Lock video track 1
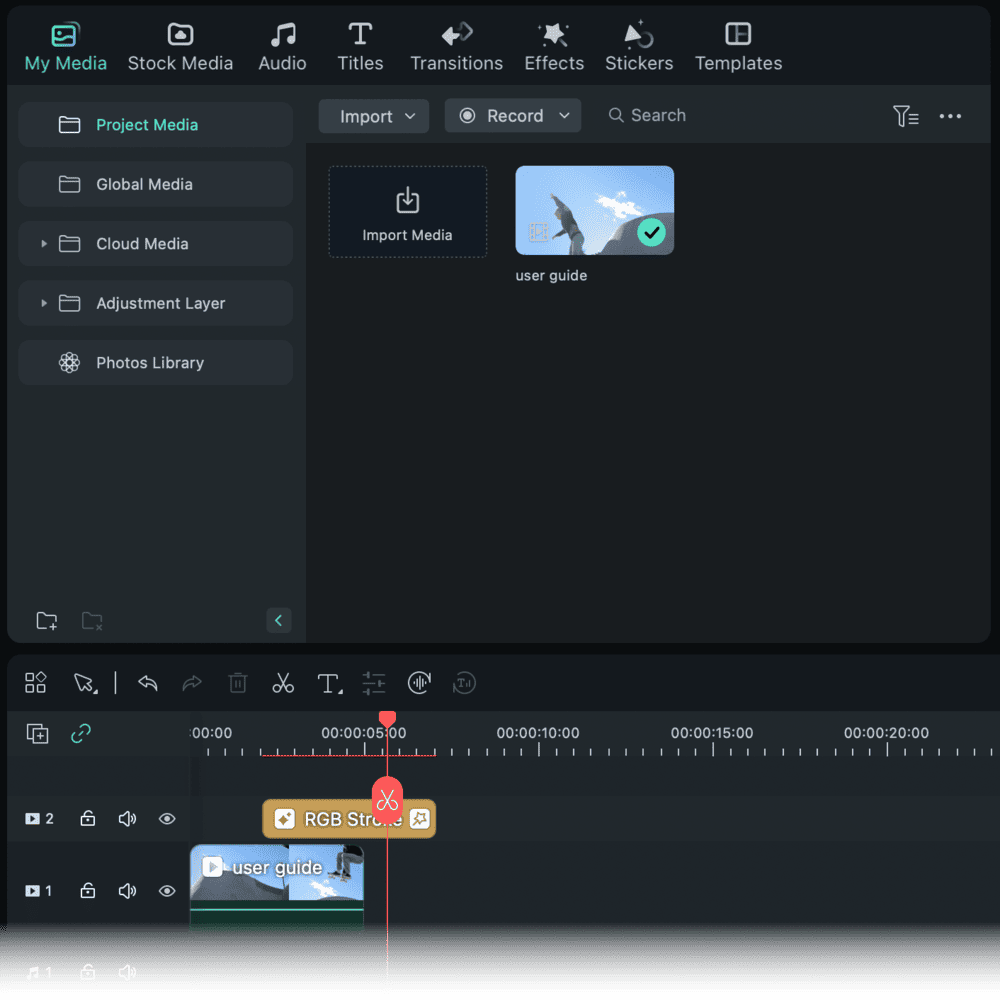 point(87,891)
